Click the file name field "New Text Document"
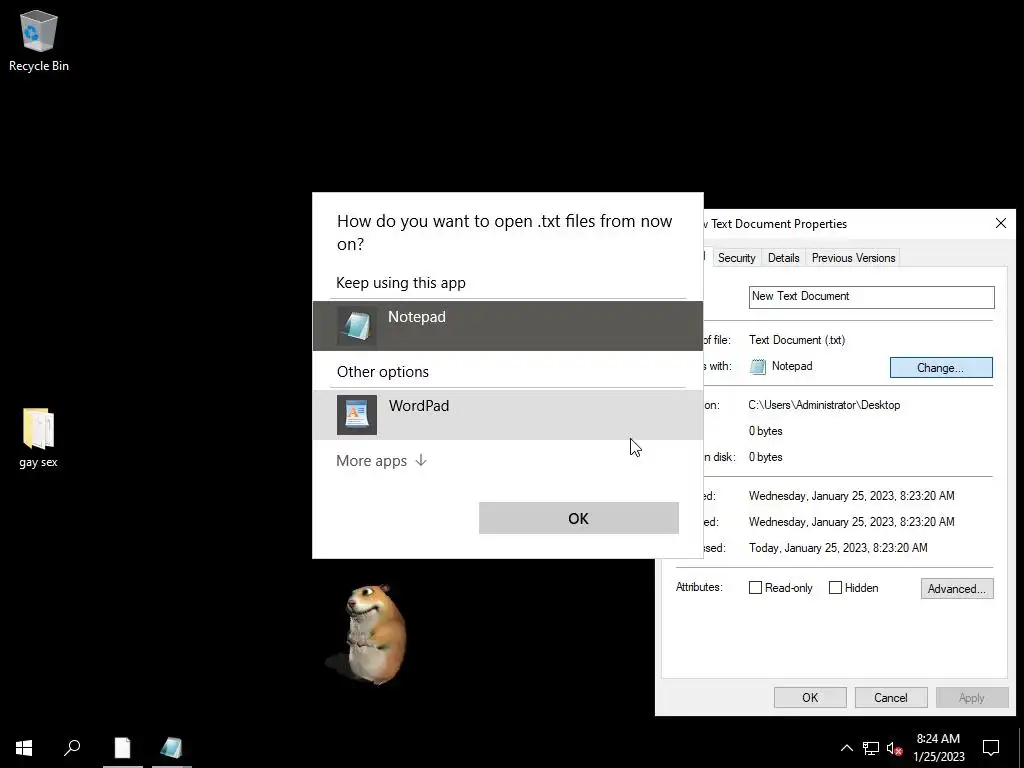 click(871, 297)
